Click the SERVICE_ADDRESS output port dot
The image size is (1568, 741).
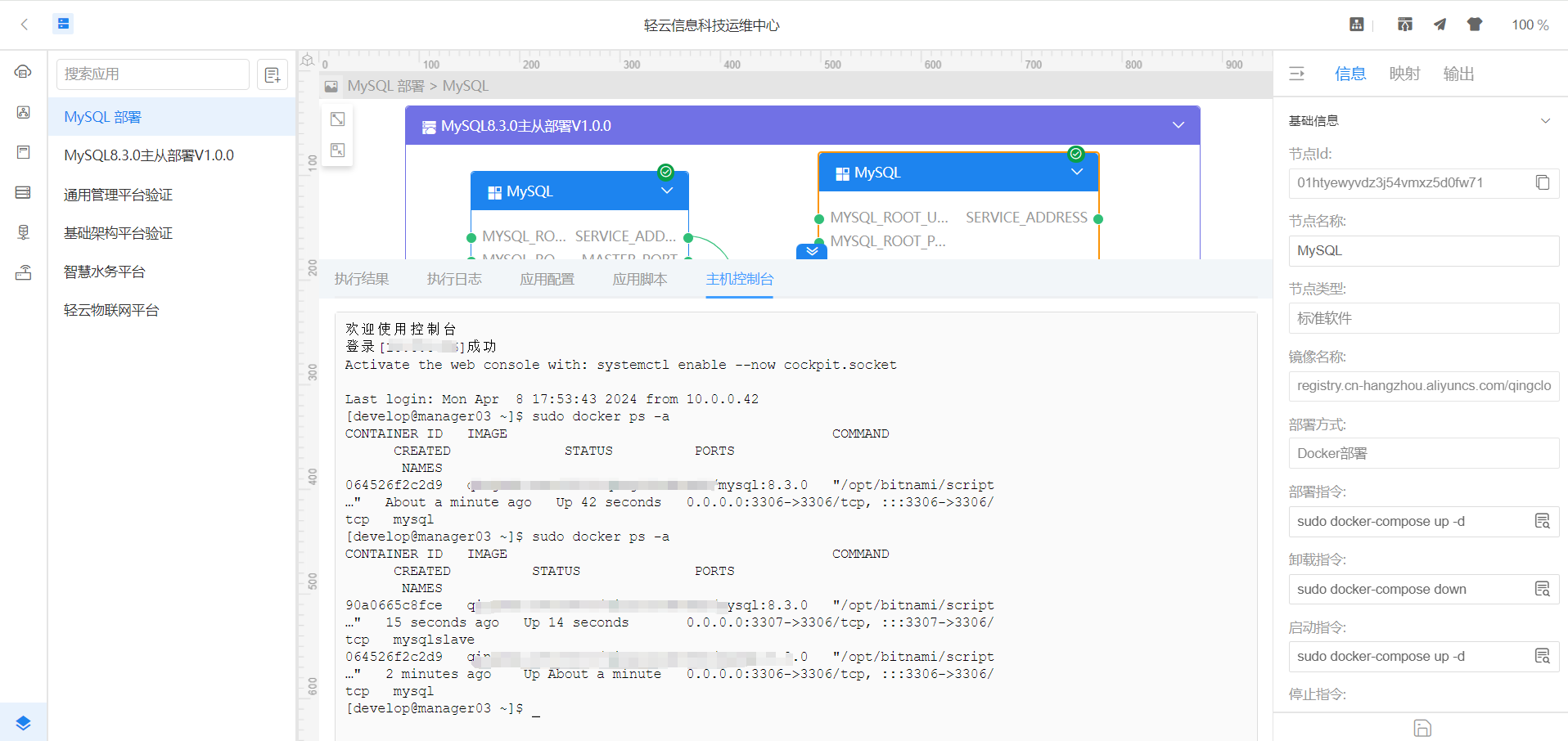pos(1098,218)
